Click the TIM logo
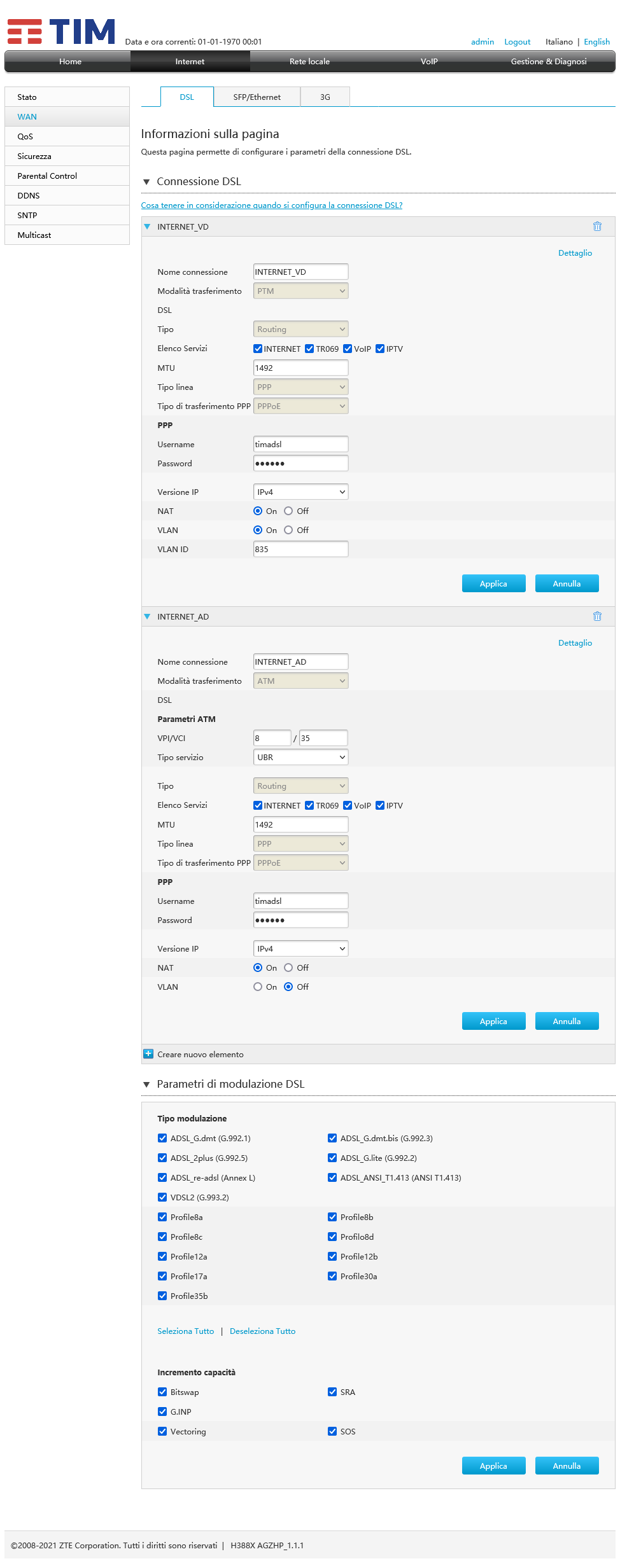 (61, 31)
